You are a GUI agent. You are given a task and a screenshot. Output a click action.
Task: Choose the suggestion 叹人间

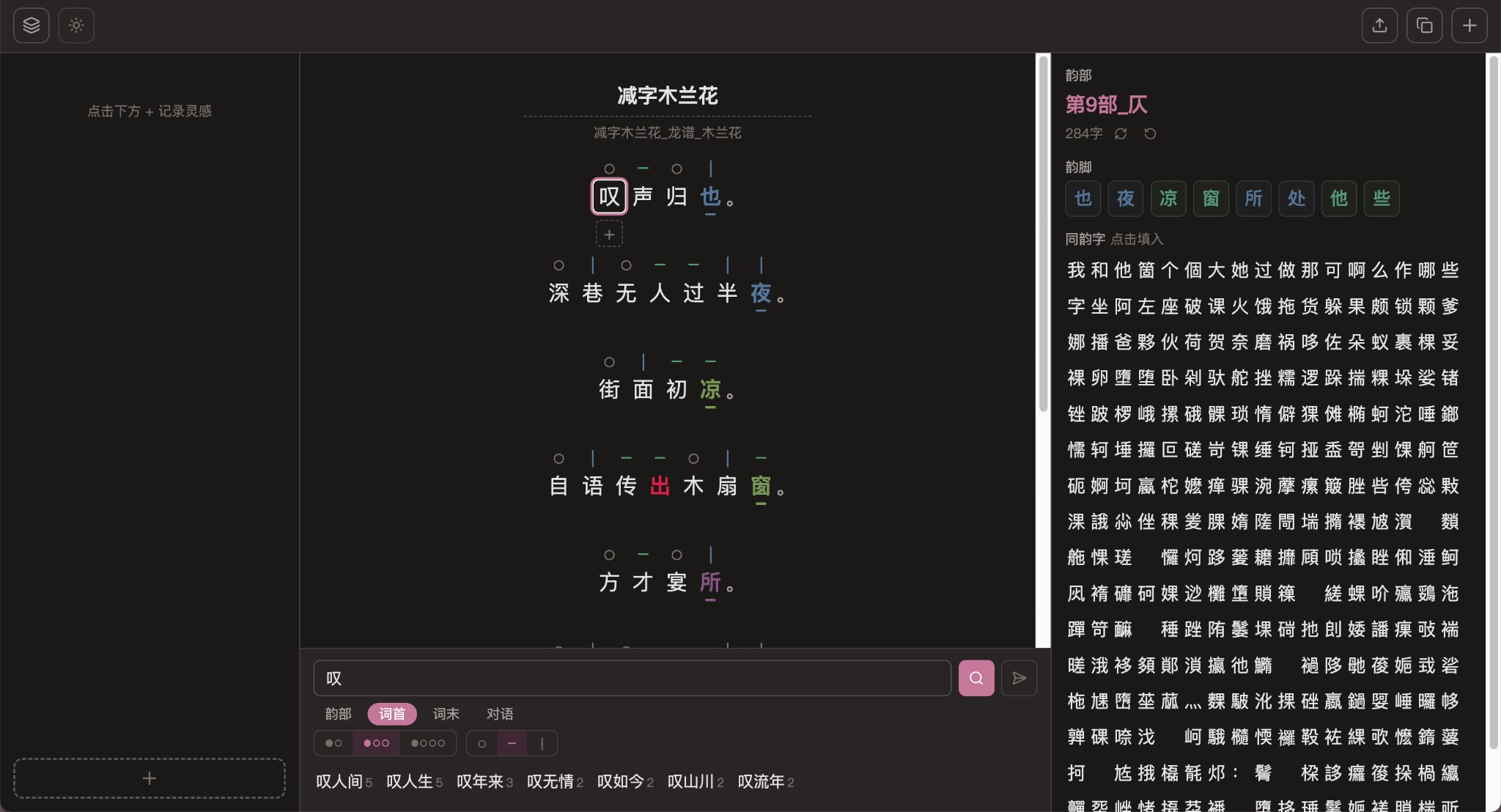pyautogui.click(x=339, y=781)
